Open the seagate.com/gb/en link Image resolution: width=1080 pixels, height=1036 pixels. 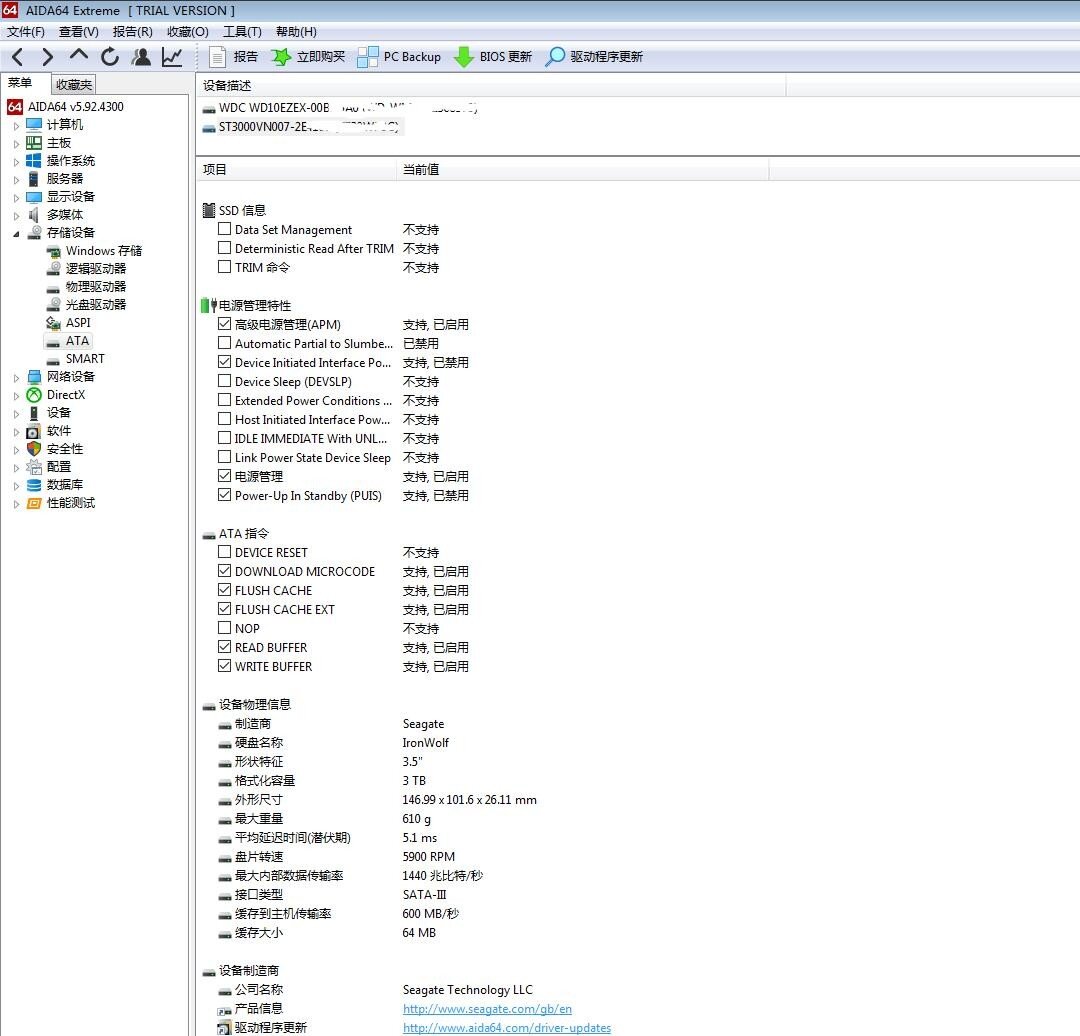pyautogui.click(x=487, y=1009)
